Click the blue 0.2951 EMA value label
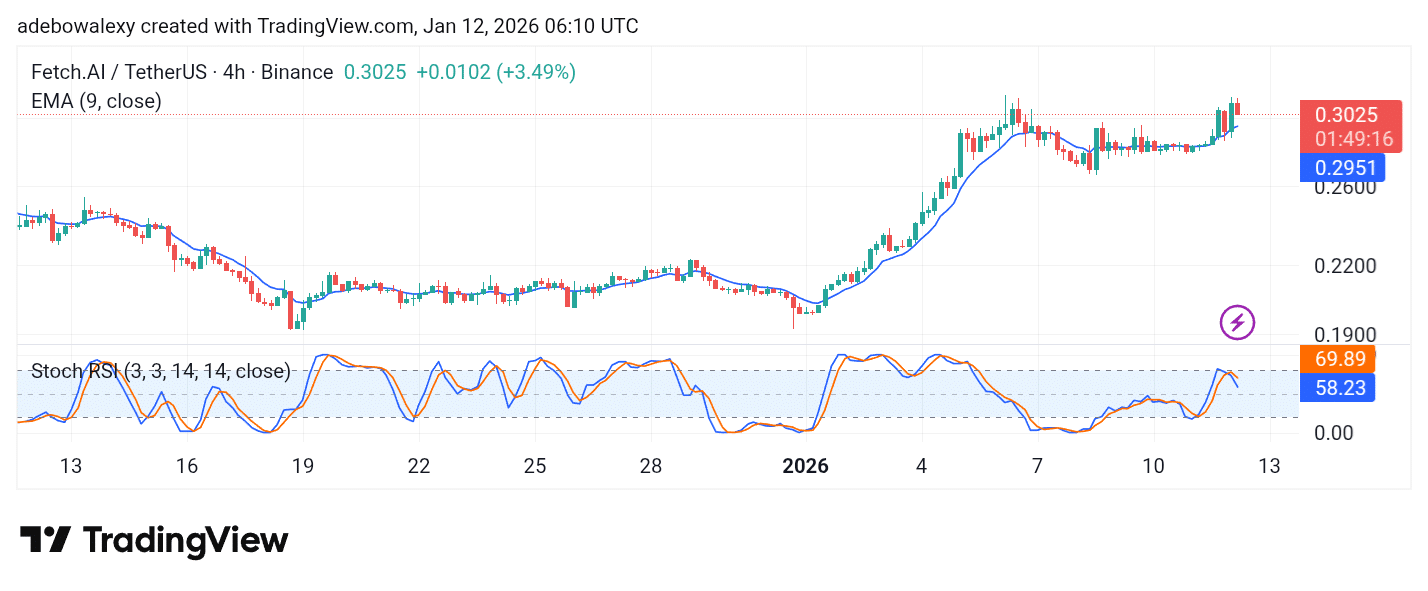Viewport: 1428px width, 591px height. (x=1341, y=168)
